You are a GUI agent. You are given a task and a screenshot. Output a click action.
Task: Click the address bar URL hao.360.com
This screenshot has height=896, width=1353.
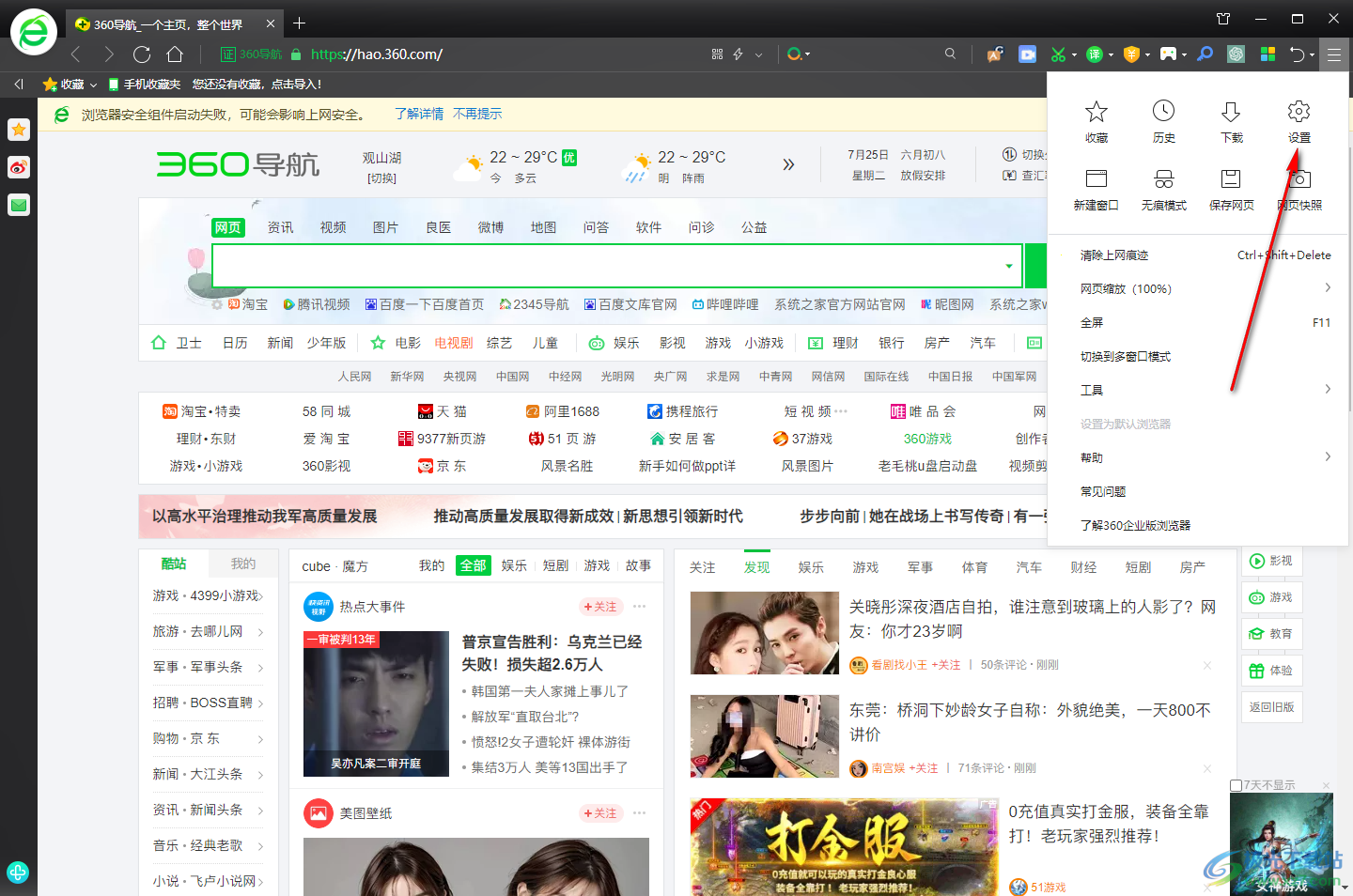pyautogui.click(x=377, y=54)
